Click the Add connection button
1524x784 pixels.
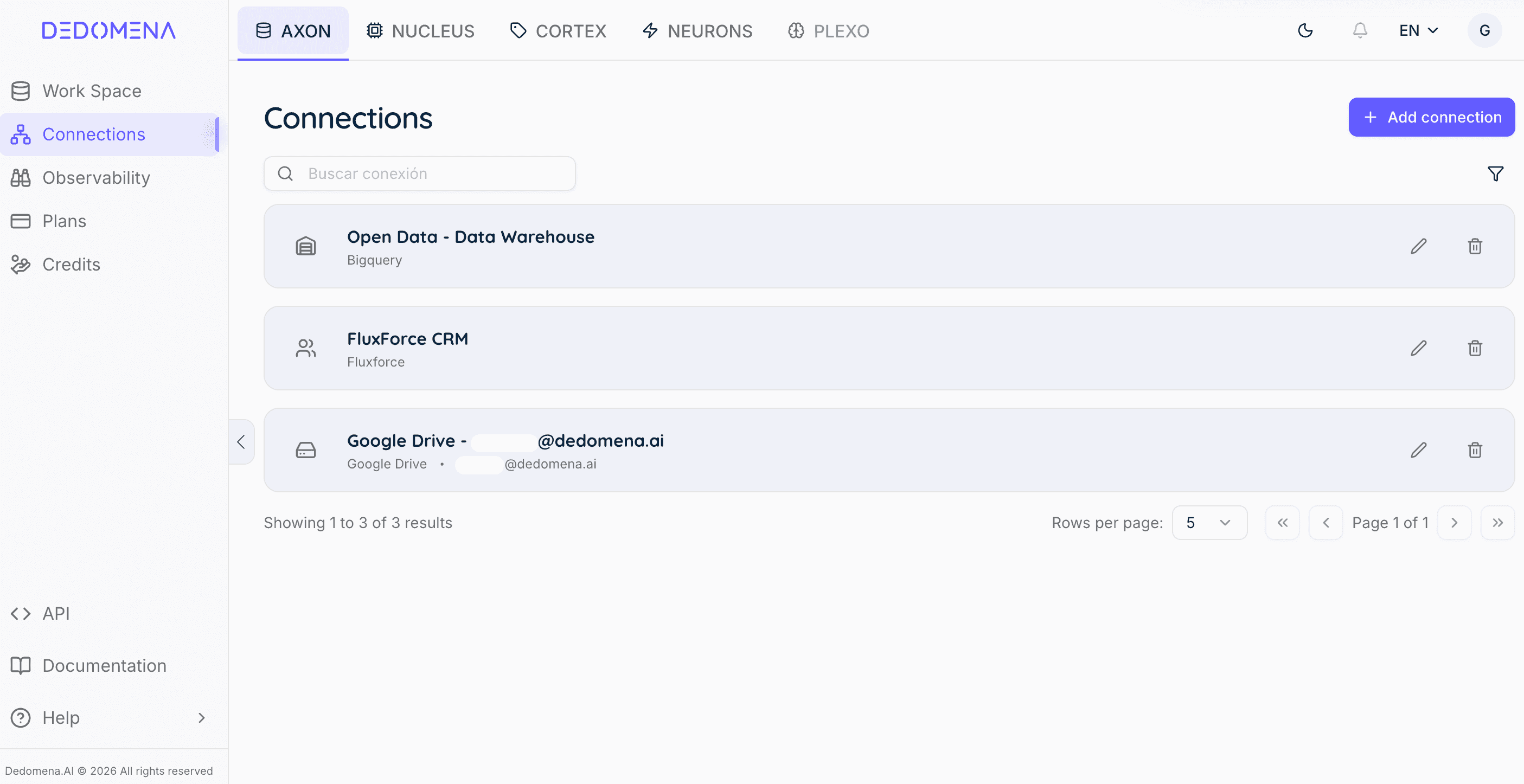1432,117
